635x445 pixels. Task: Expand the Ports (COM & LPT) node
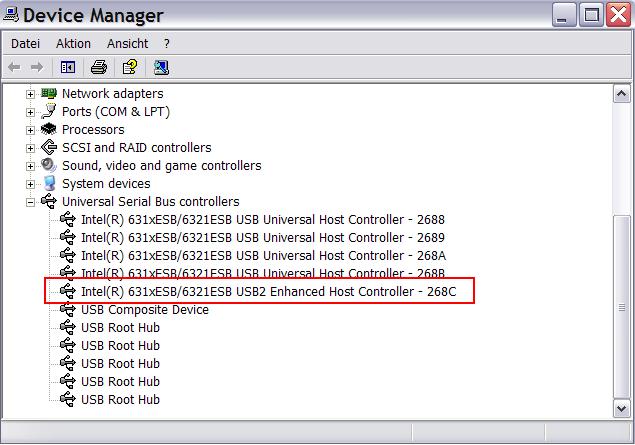click(x=30, y=112)
